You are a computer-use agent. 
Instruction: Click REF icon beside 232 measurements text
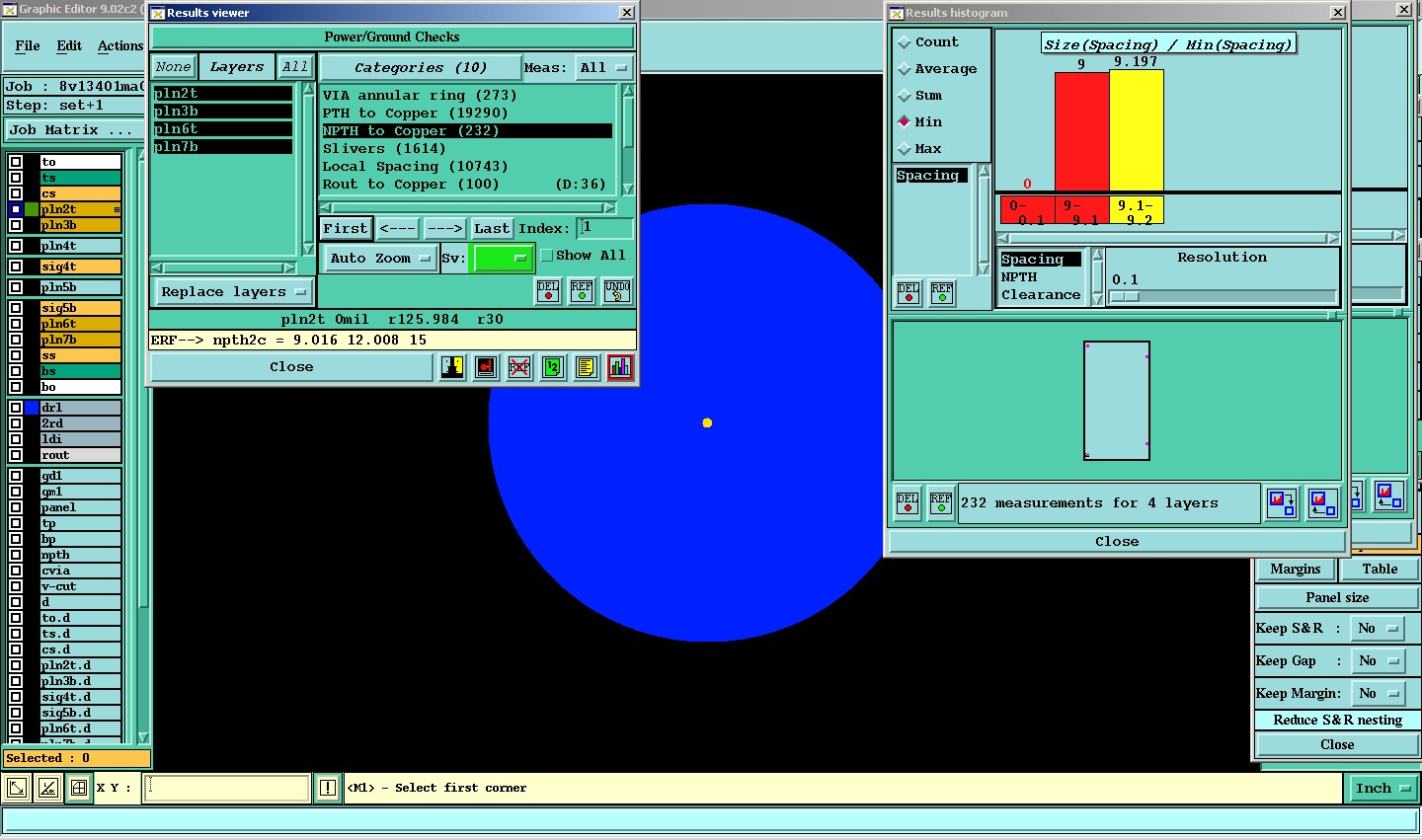coord(941,503)
